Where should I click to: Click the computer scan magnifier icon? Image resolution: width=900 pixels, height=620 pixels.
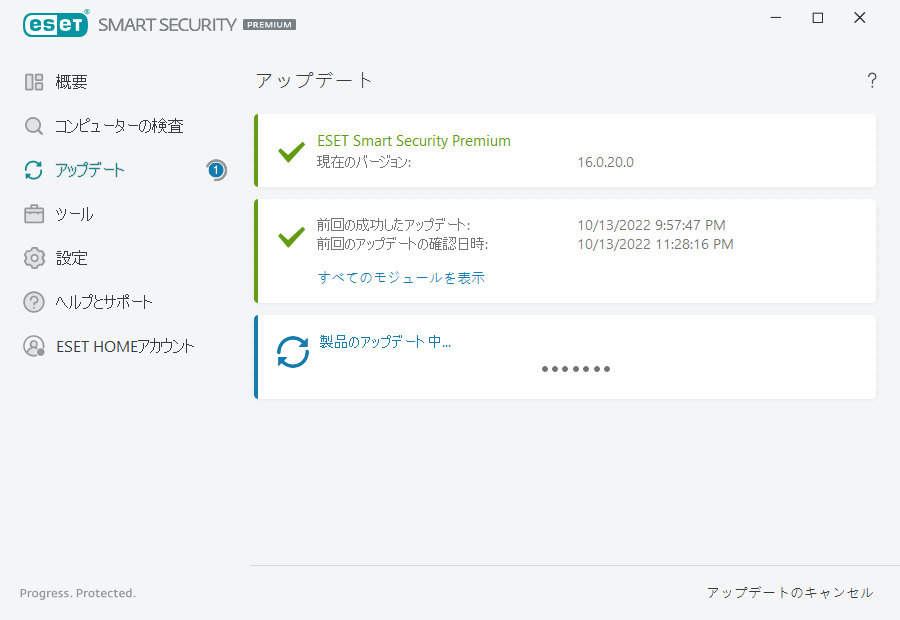(34, 126)
